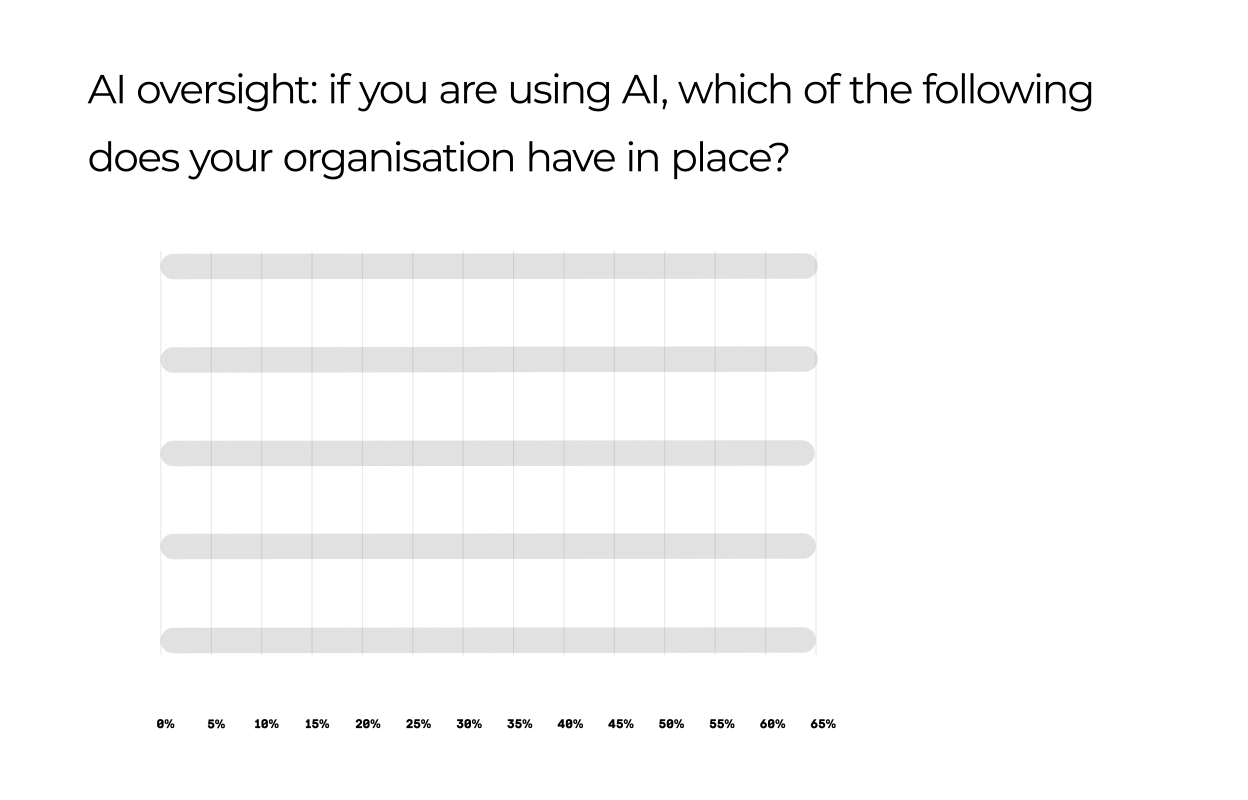Viewport: 1248px width, 800px height.
Task: Select the 10% axis label
Action: pos(266,723)
